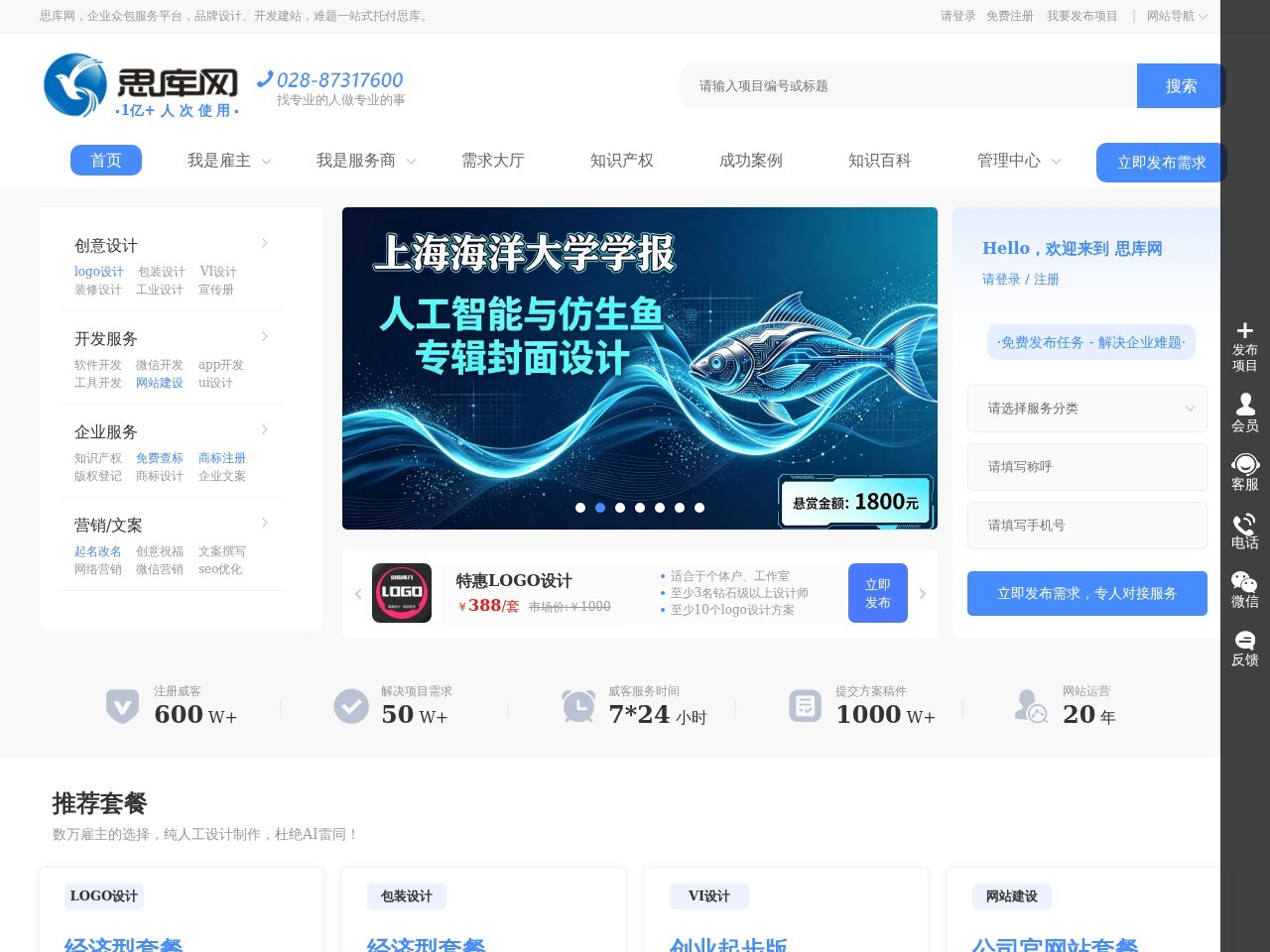The height and width of the screenshot is (952, 1270).
Task: Click 请登录 / 注册 link in welcome panel
Action: coord(1021,280)
